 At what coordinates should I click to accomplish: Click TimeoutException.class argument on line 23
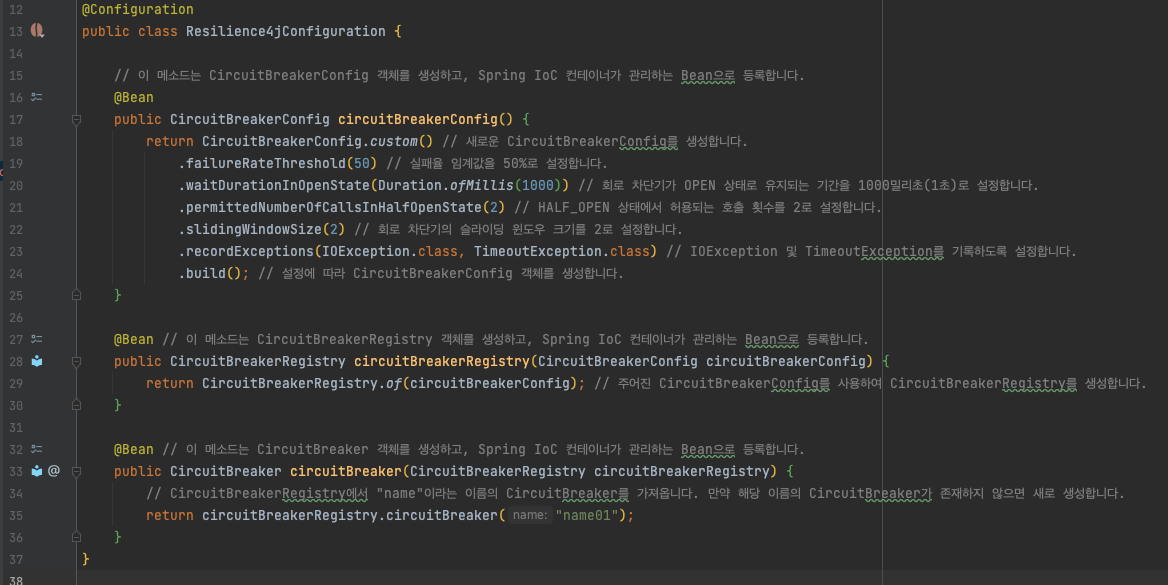pyautogui.click(x=562, y=251)
